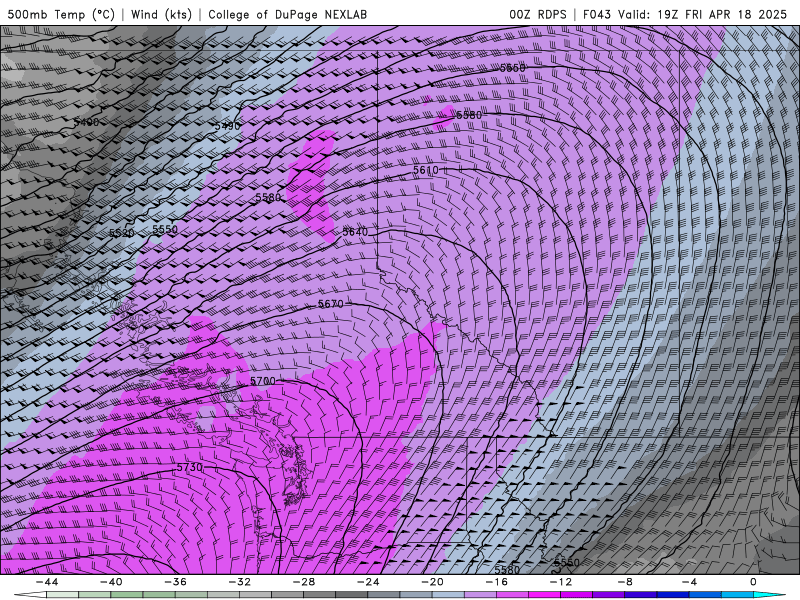Click the 5490 height contour label
This screenshot has width=800, height=600.
click(x=227, y=126)
